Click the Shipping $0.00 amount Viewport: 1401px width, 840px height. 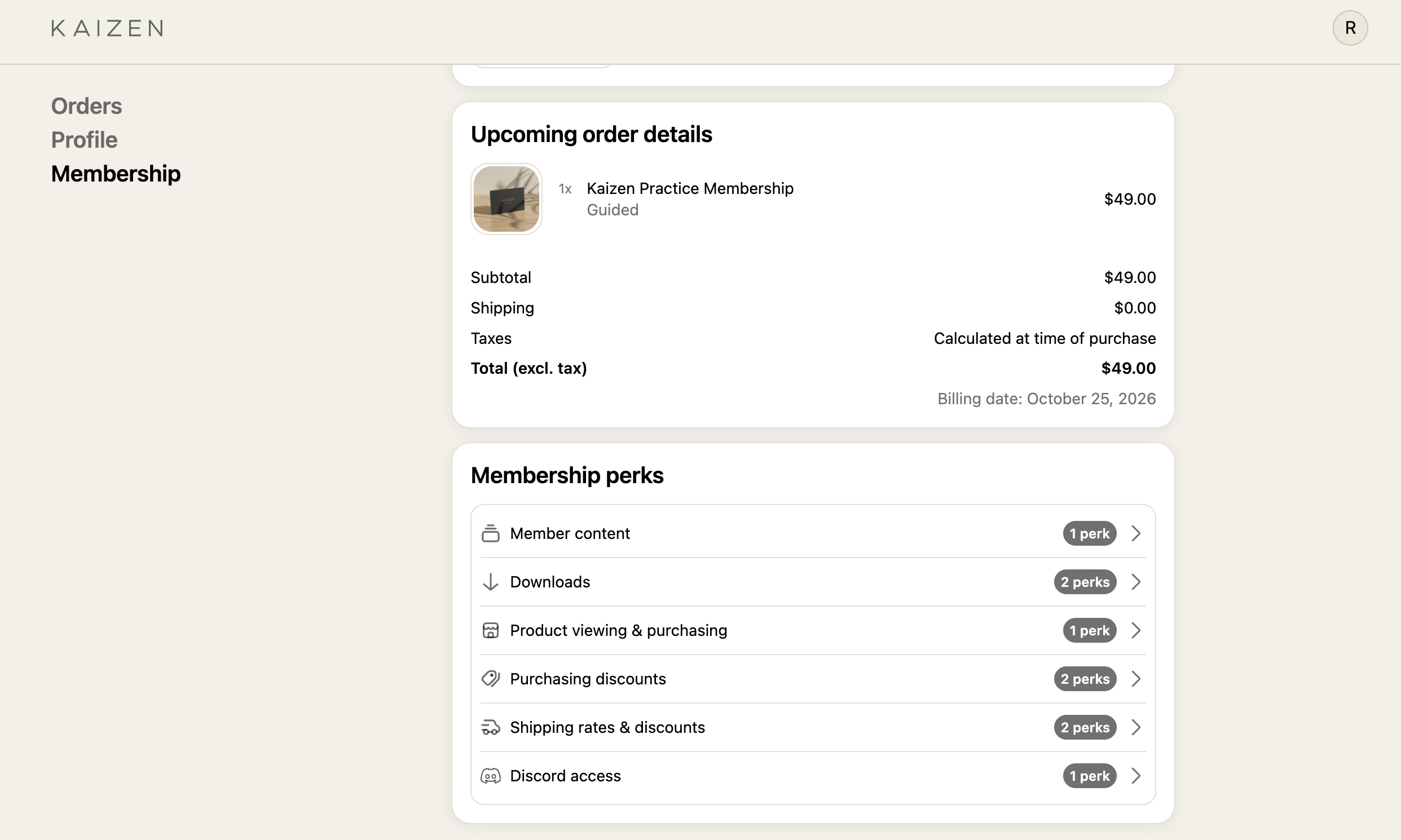point(1135,308)
